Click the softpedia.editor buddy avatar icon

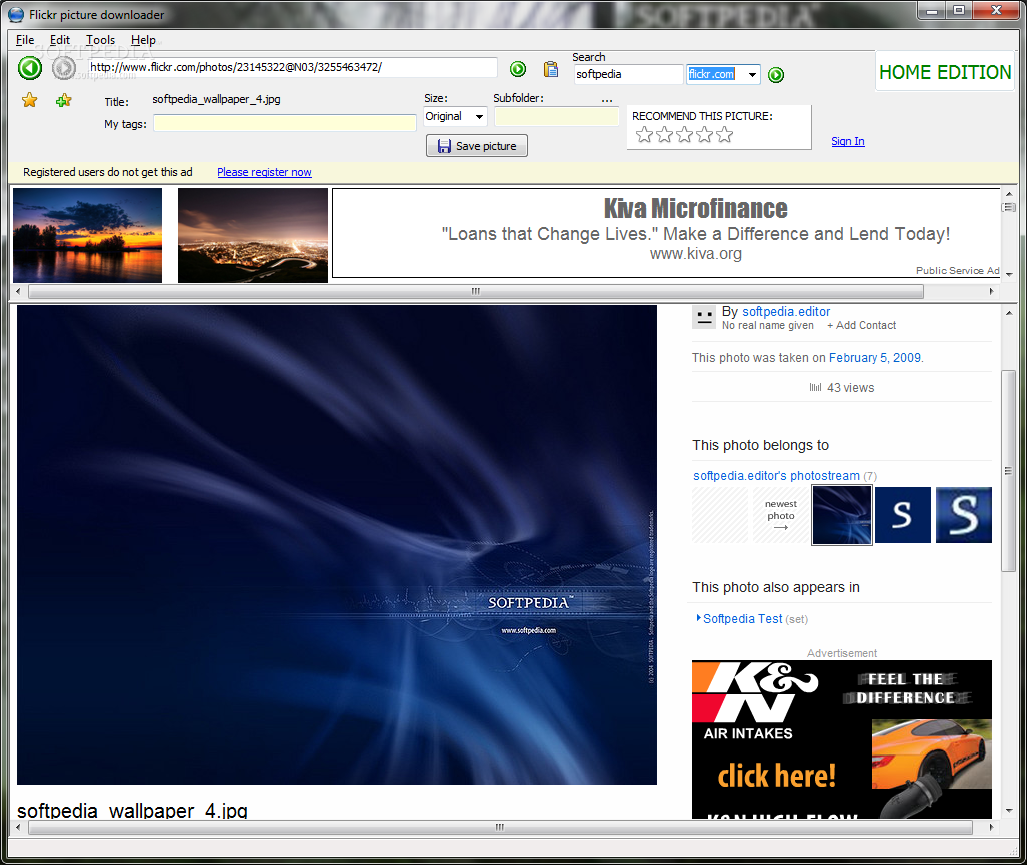(x=704, y=318)
